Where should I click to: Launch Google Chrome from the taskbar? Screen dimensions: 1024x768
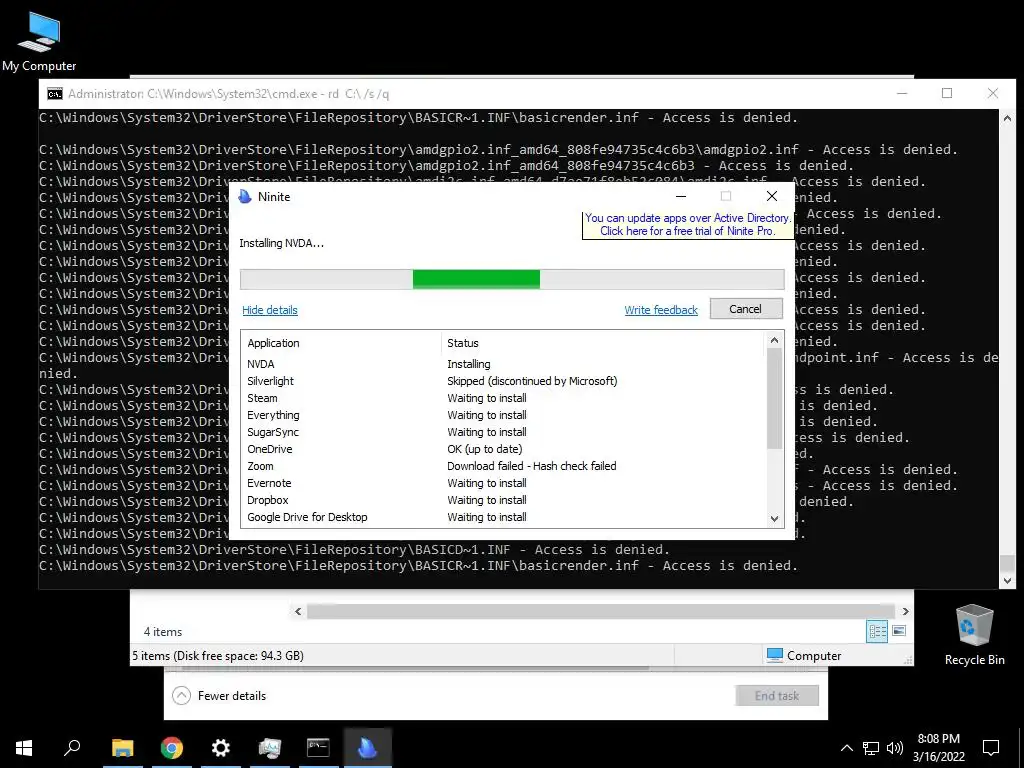(x=171, y=748)
